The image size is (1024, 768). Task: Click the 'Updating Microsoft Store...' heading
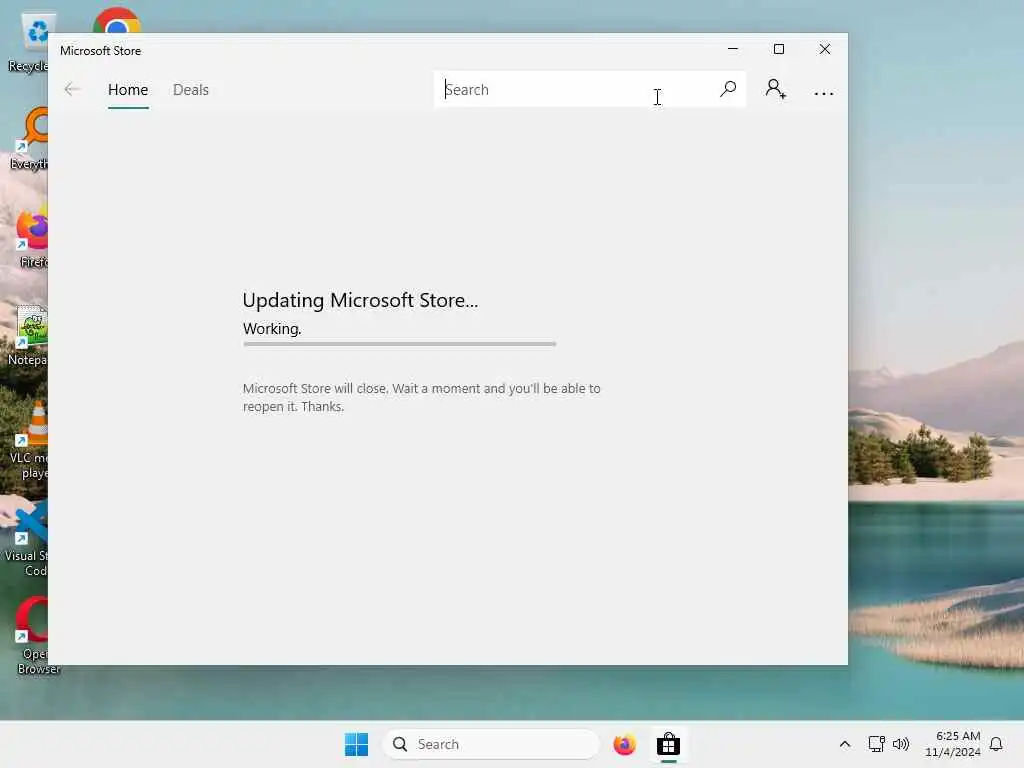pos(360,300)
